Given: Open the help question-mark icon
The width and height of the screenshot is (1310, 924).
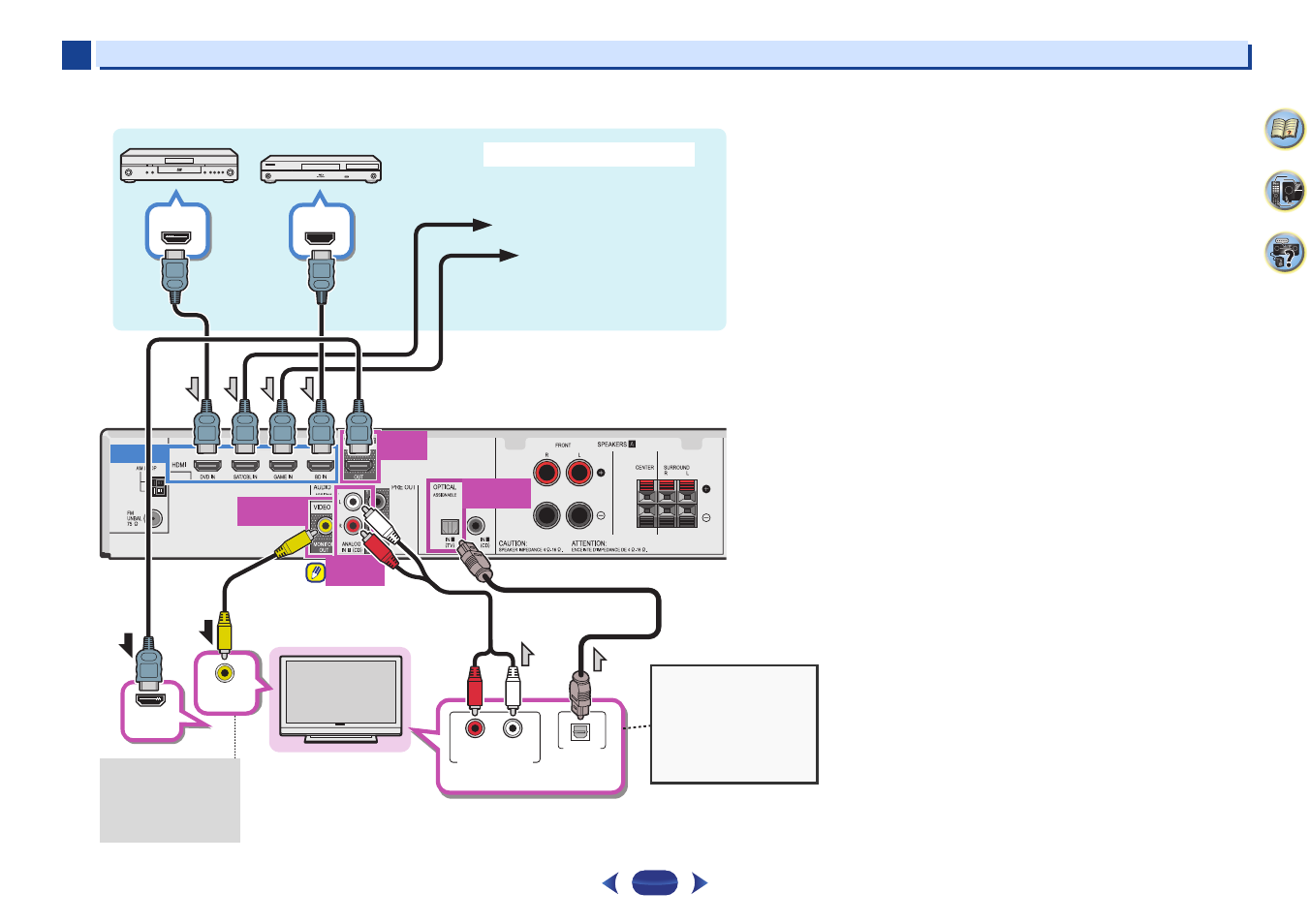Looking at the screenshot, I should pyautogui.click(x=1285, y=253).
